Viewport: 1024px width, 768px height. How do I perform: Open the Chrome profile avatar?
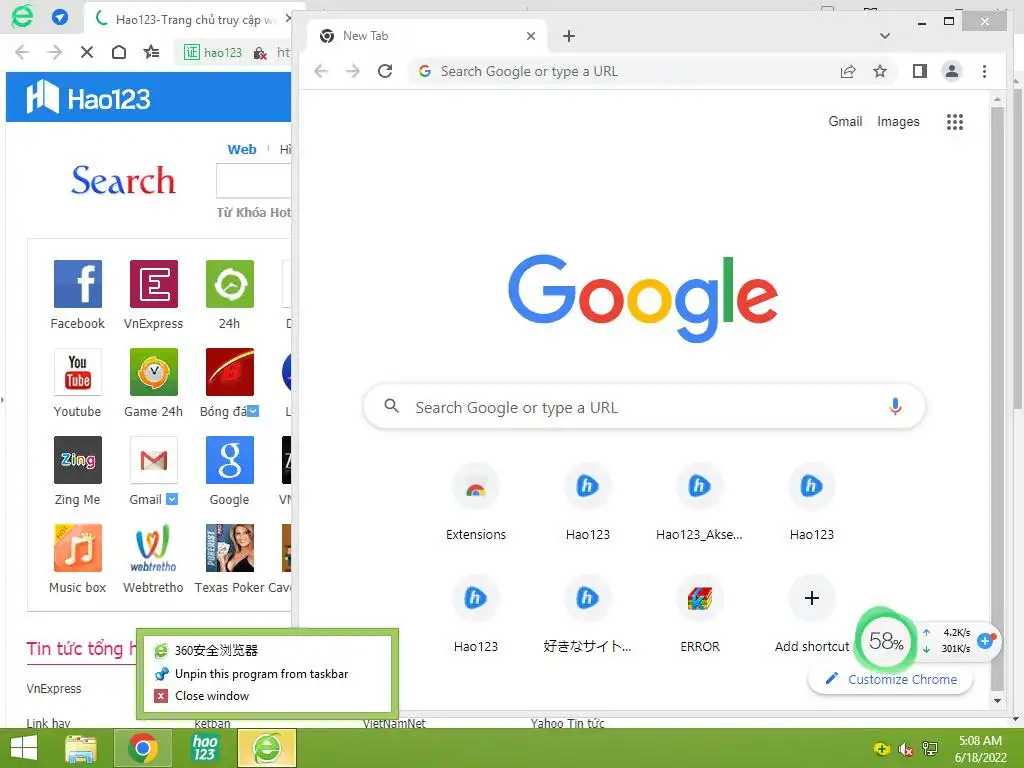pos(952,71)
